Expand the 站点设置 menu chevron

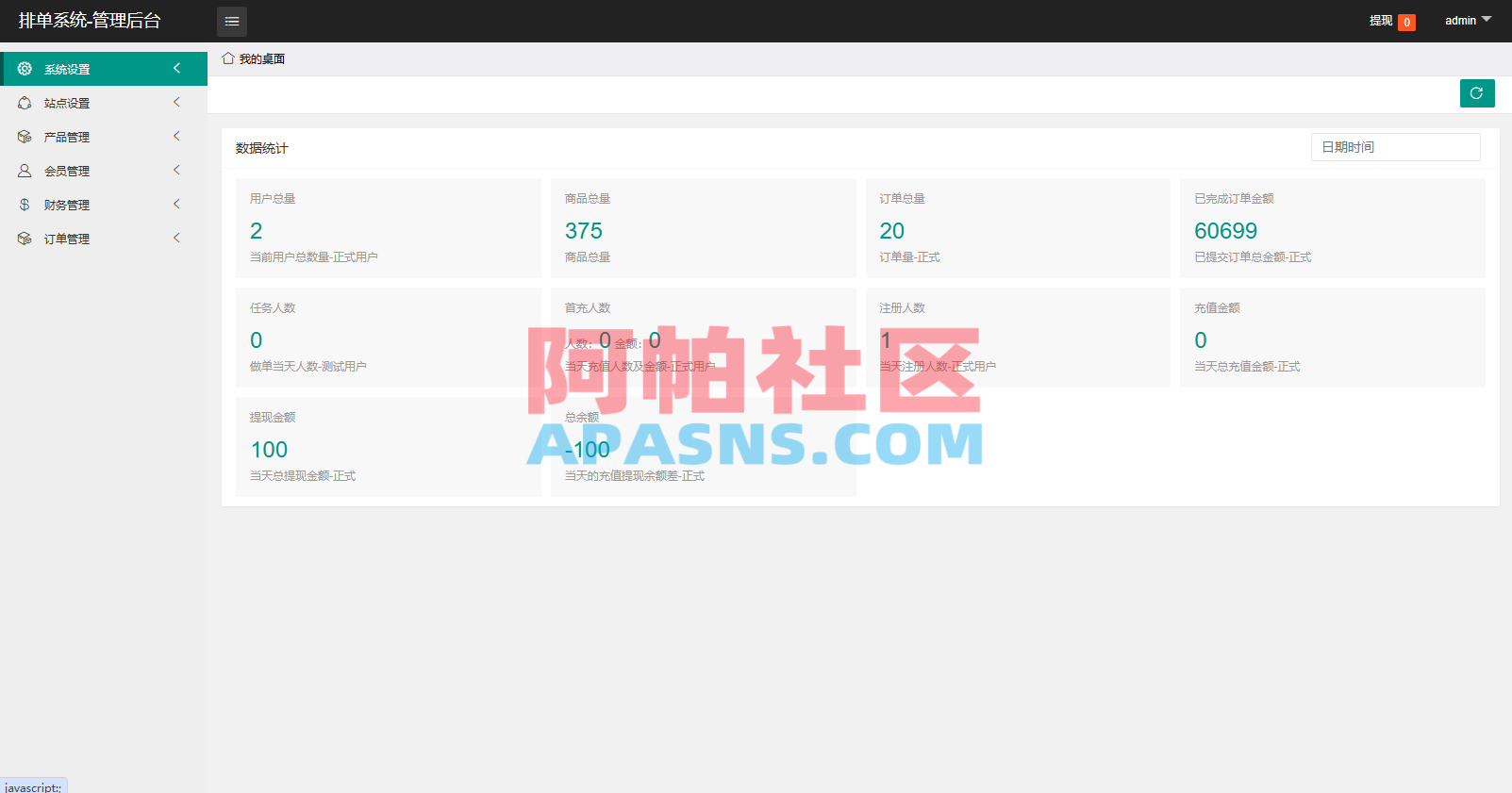tap(176, 102)
